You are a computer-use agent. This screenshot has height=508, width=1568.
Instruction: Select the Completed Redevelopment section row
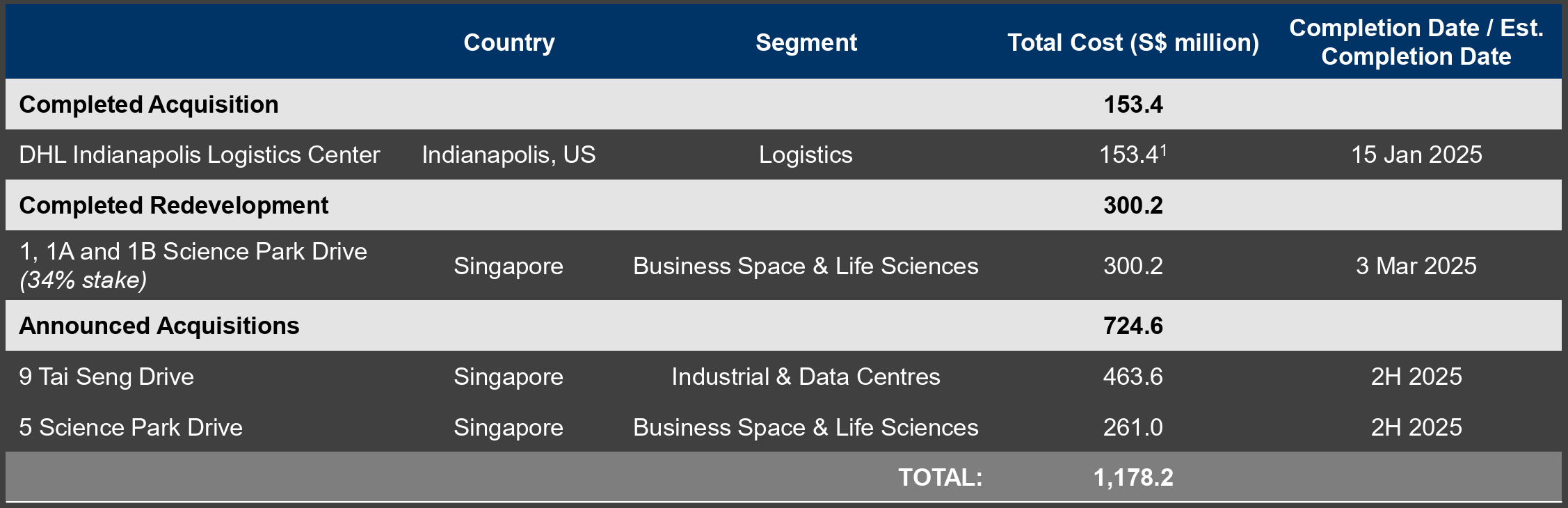pyautogui.click(x=783, y=205)
